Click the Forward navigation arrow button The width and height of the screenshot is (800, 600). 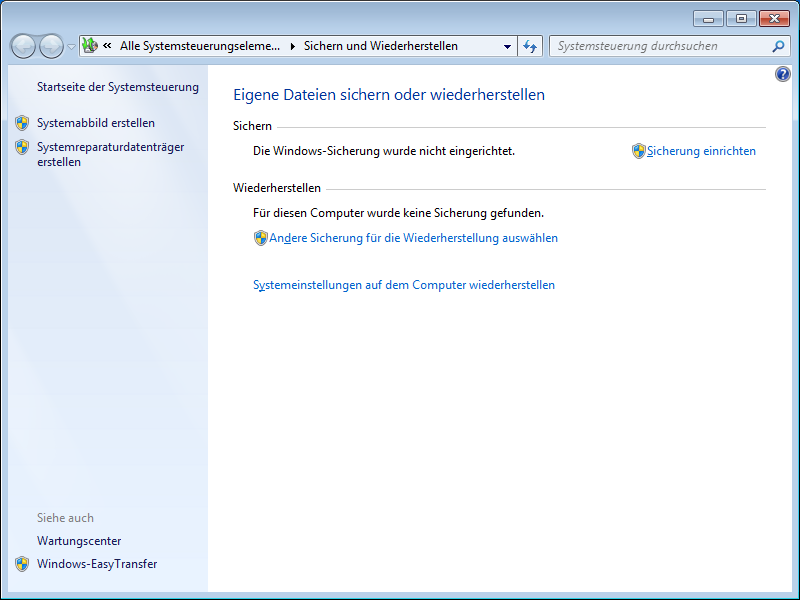(x=51, y=46)
